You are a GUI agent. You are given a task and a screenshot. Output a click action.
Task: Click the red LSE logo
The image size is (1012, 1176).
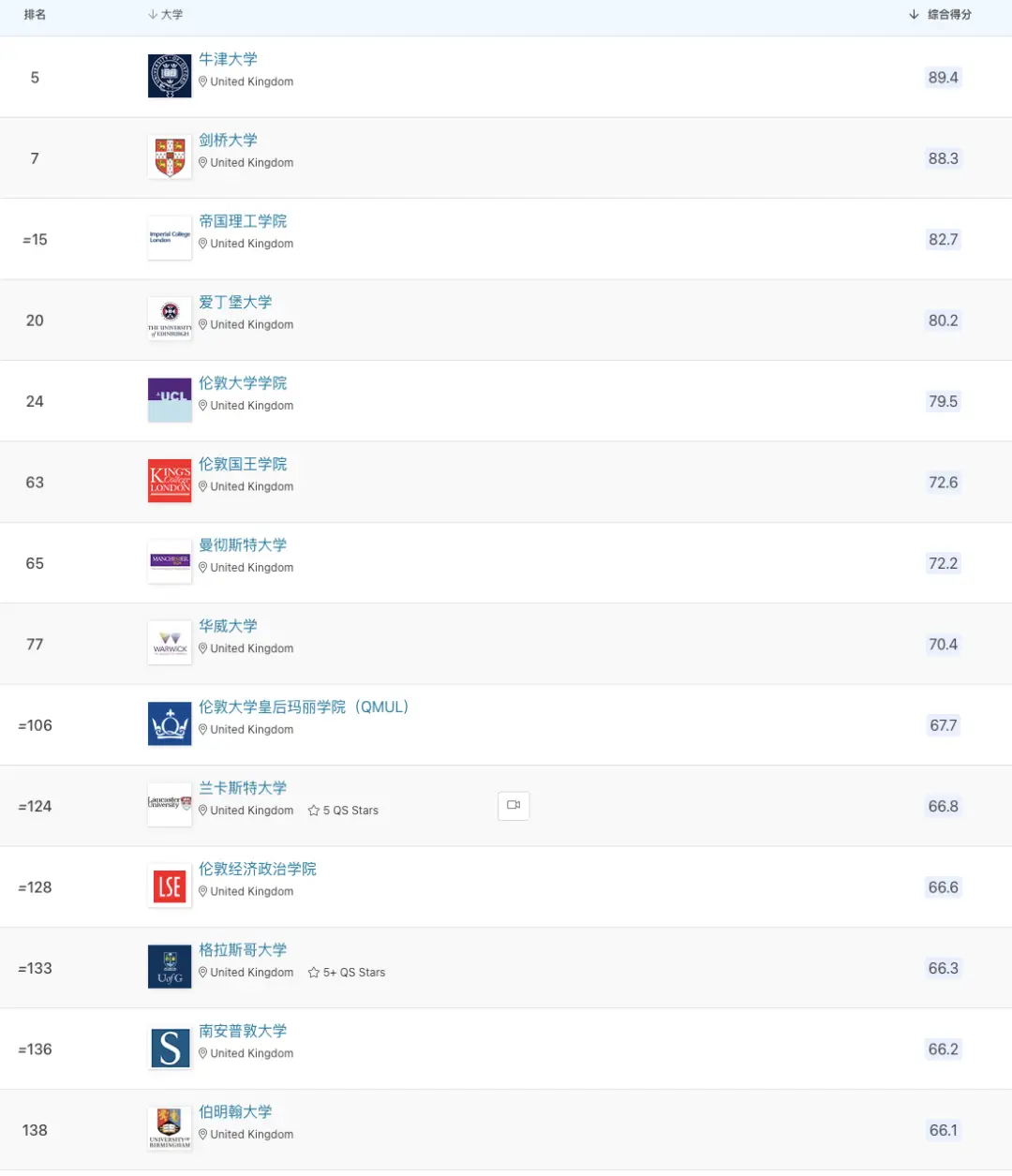(x=170, y=886)
